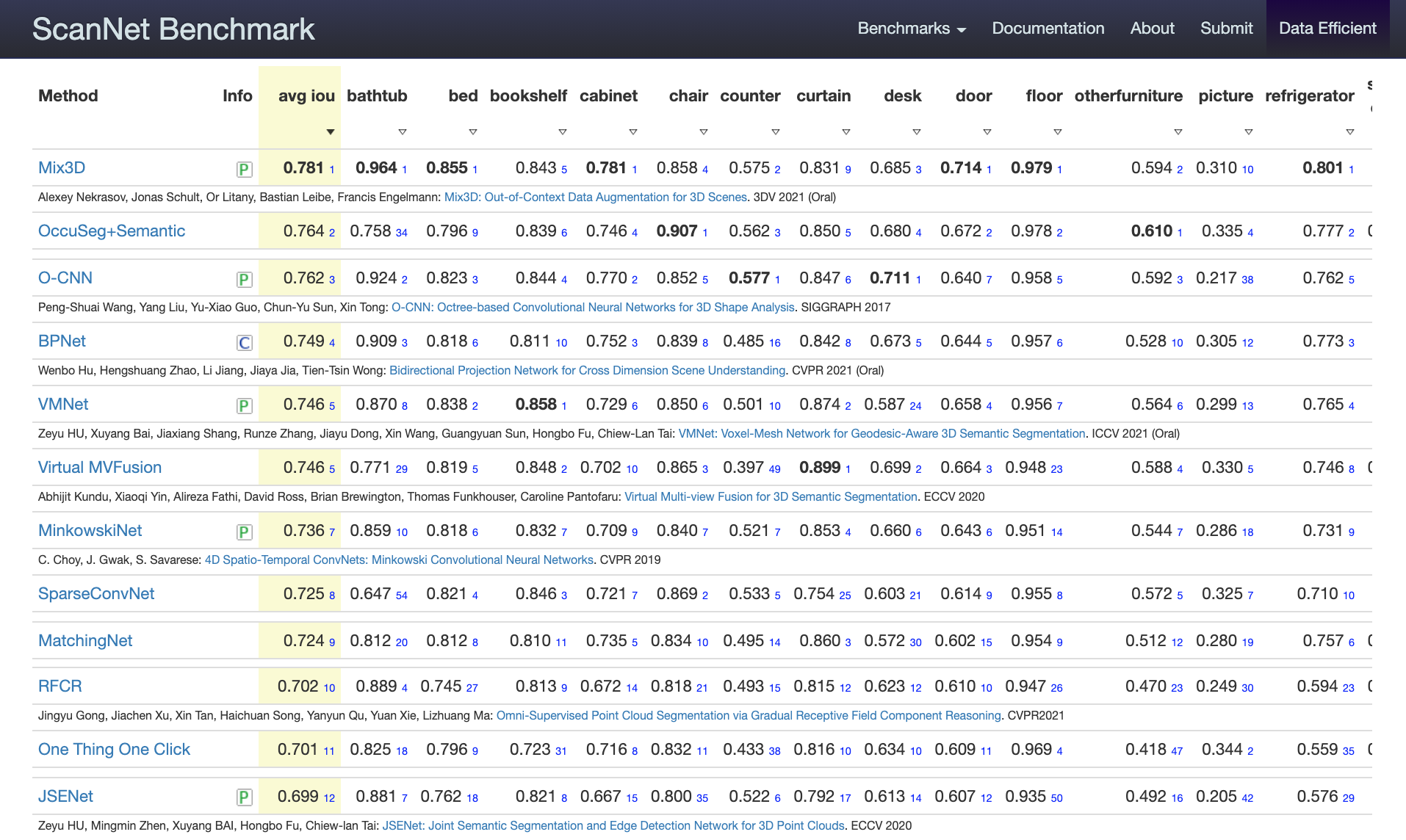Click the P info icon for MinkowskiNet

(245, 532)
